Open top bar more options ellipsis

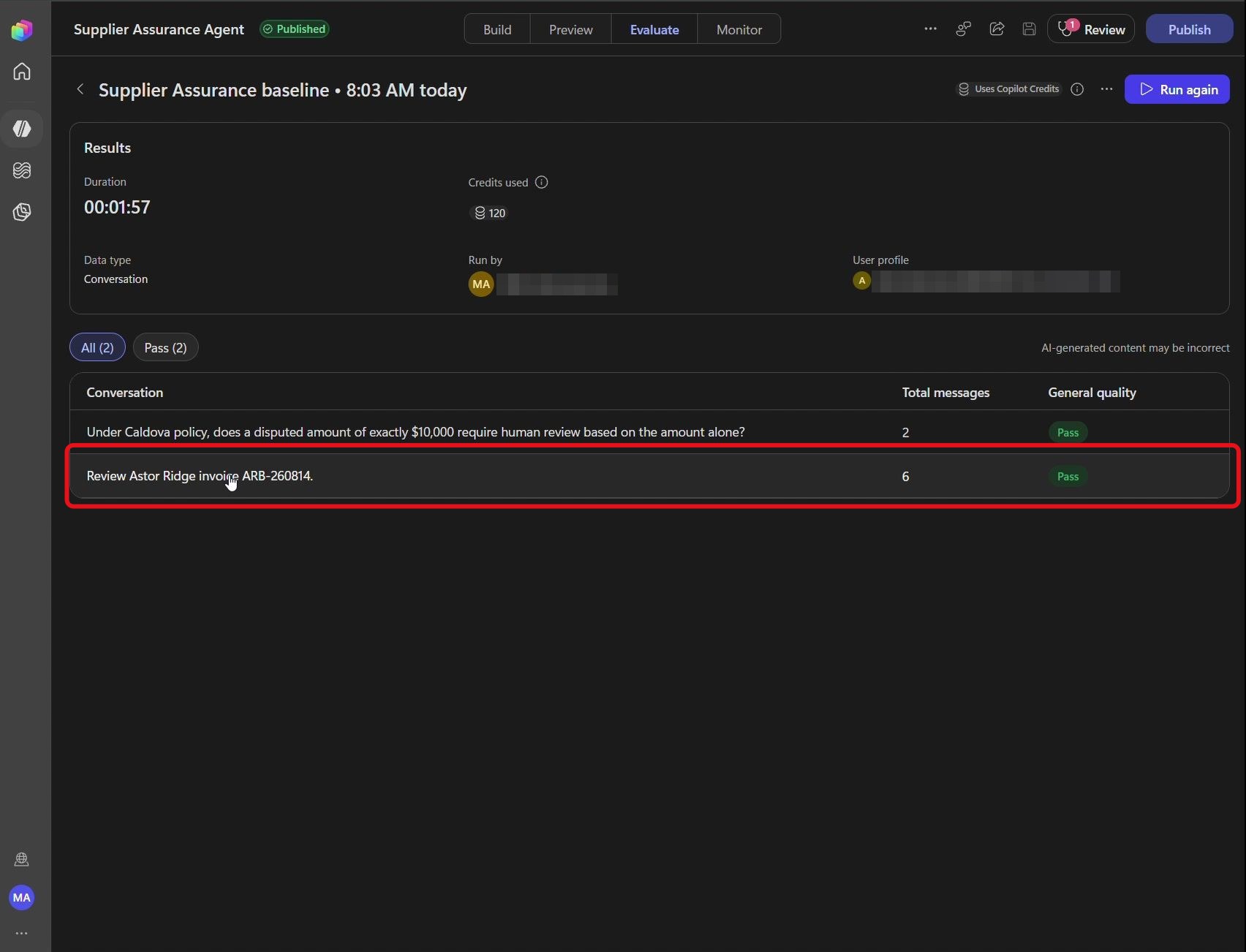[930, 29]
